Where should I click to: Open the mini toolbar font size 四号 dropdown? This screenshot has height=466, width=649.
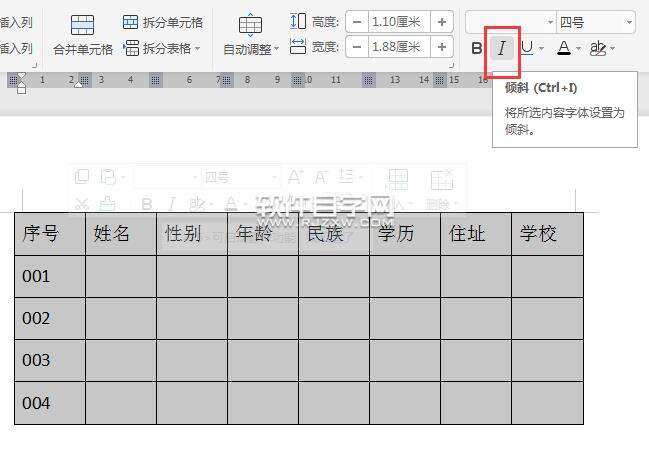click(274, 178)
